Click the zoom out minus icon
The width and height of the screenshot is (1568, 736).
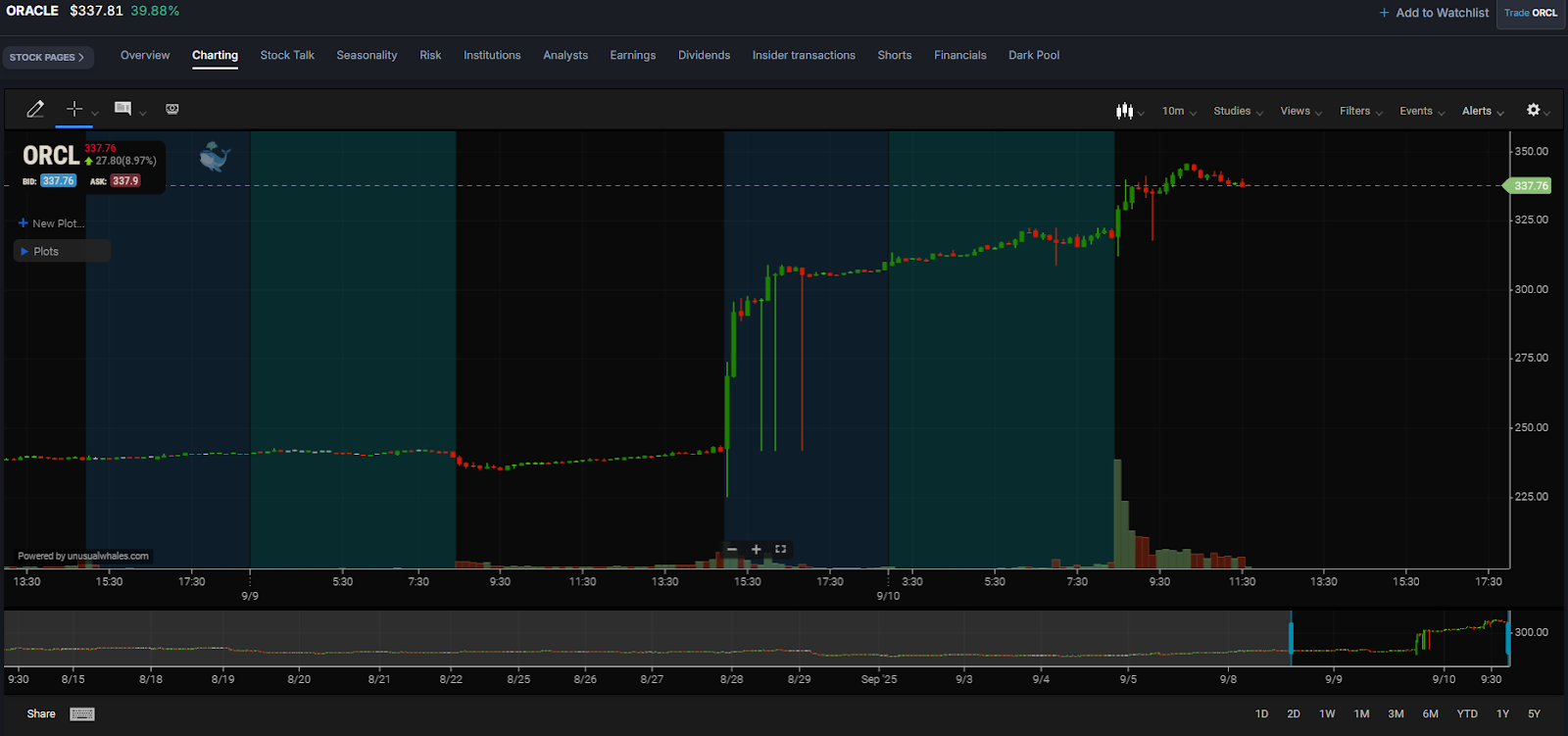(732, 550)
